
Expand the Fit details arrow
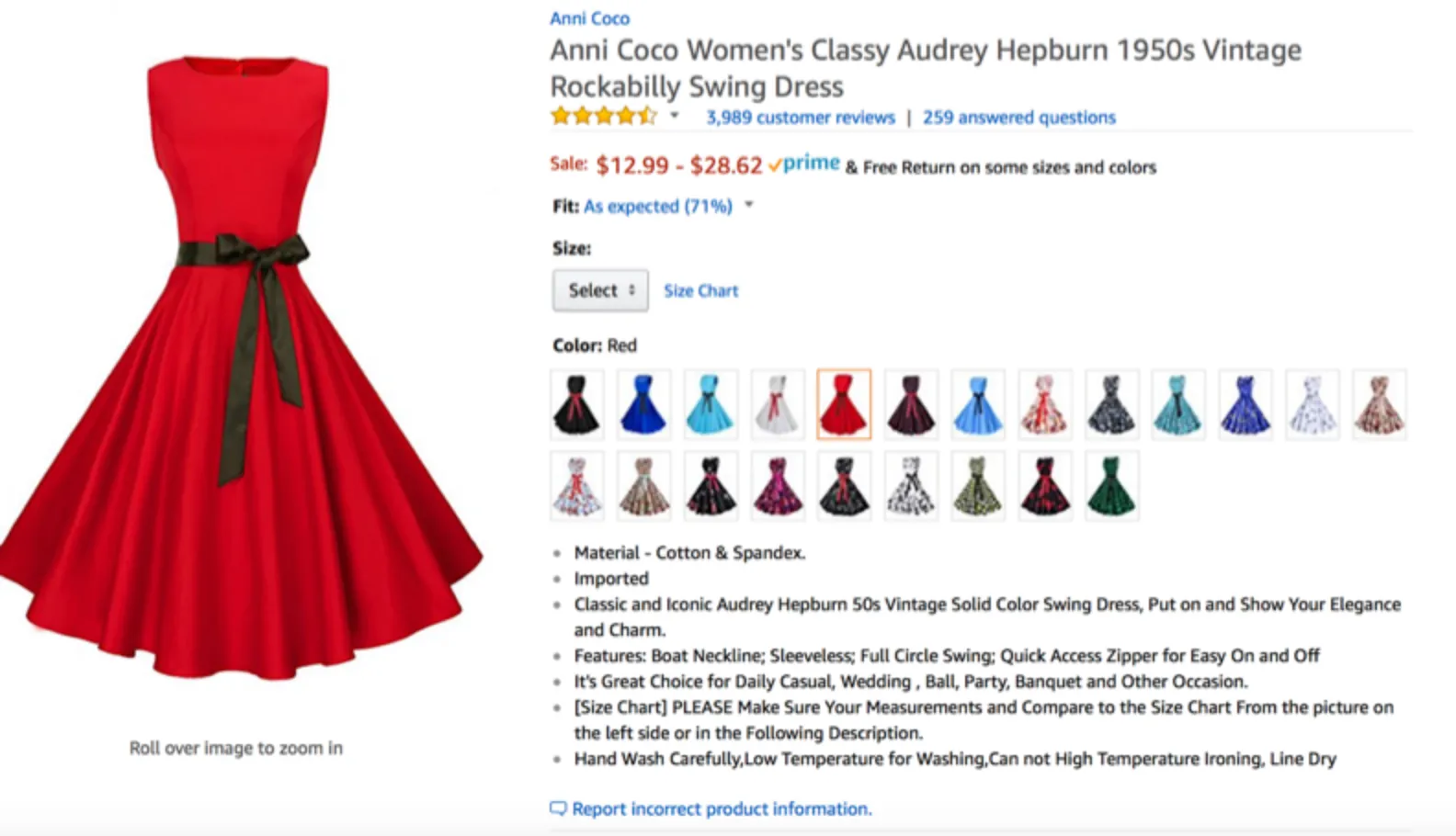pos(749,205)
